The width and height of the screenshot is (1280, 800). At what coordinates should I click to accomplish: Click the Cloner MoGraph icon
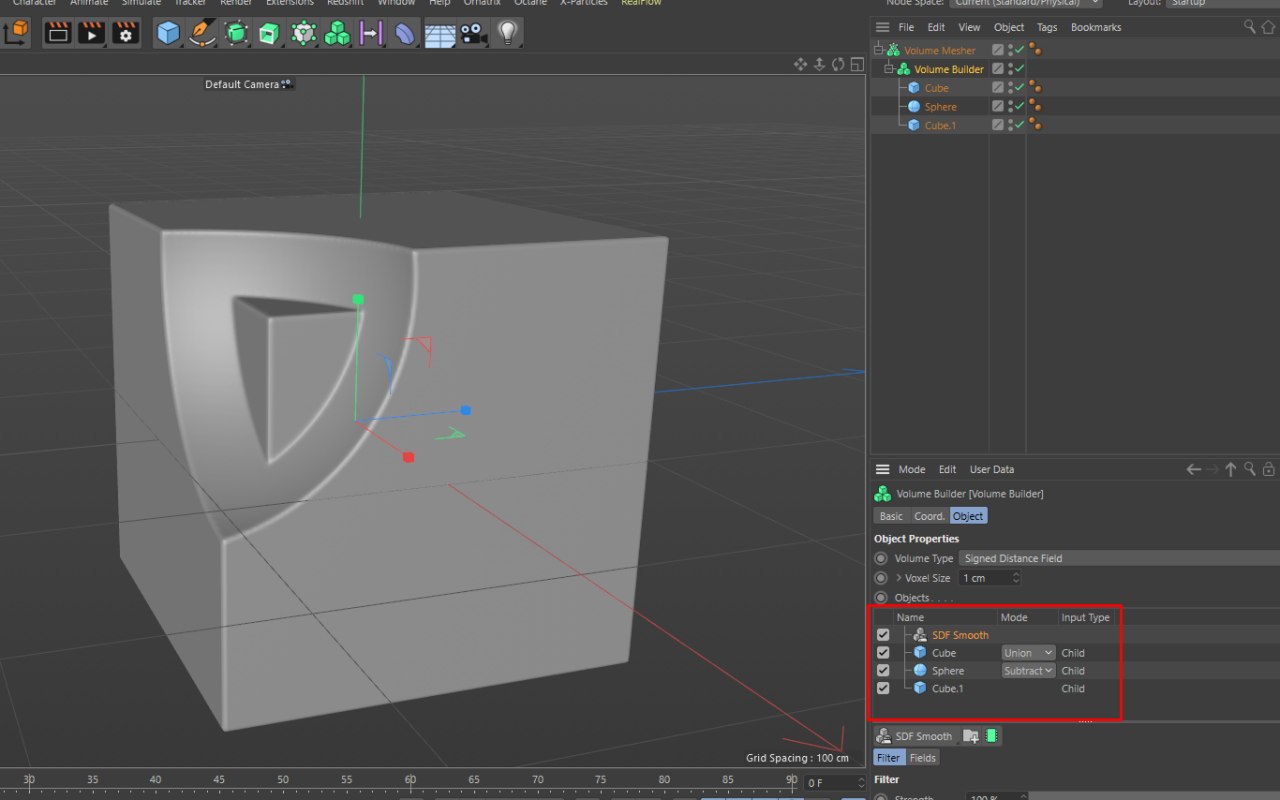click(303, 33)
